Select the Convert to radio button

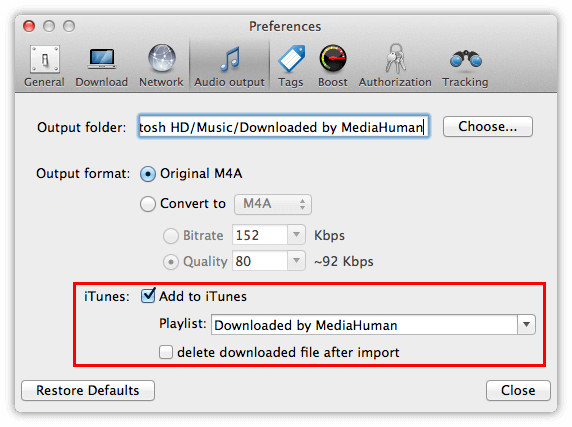tap(148, 204)
